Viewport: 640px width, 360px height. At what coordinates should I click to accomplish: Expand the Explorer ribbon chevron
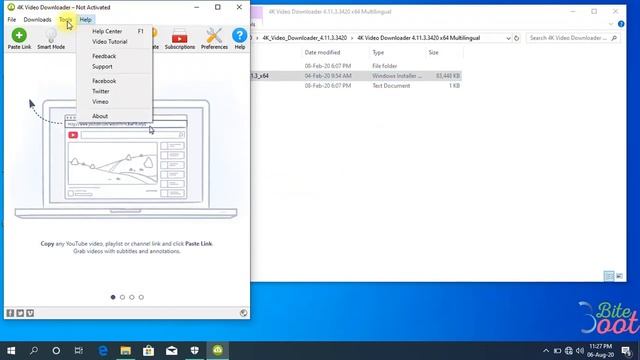(611, 24)
